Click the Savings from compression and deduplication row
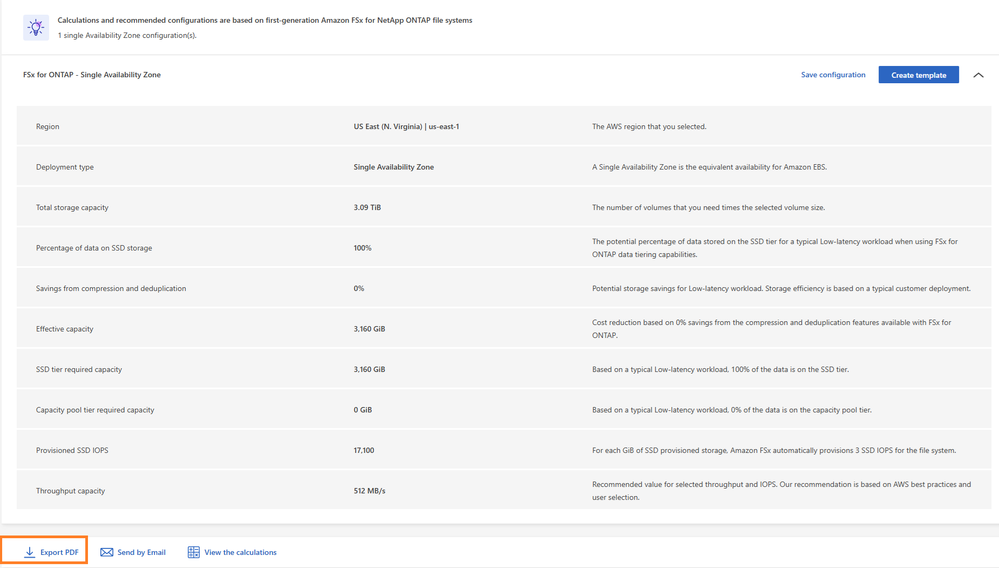The image size is (999, 568). pyautogui.click(x=111, y=289)
